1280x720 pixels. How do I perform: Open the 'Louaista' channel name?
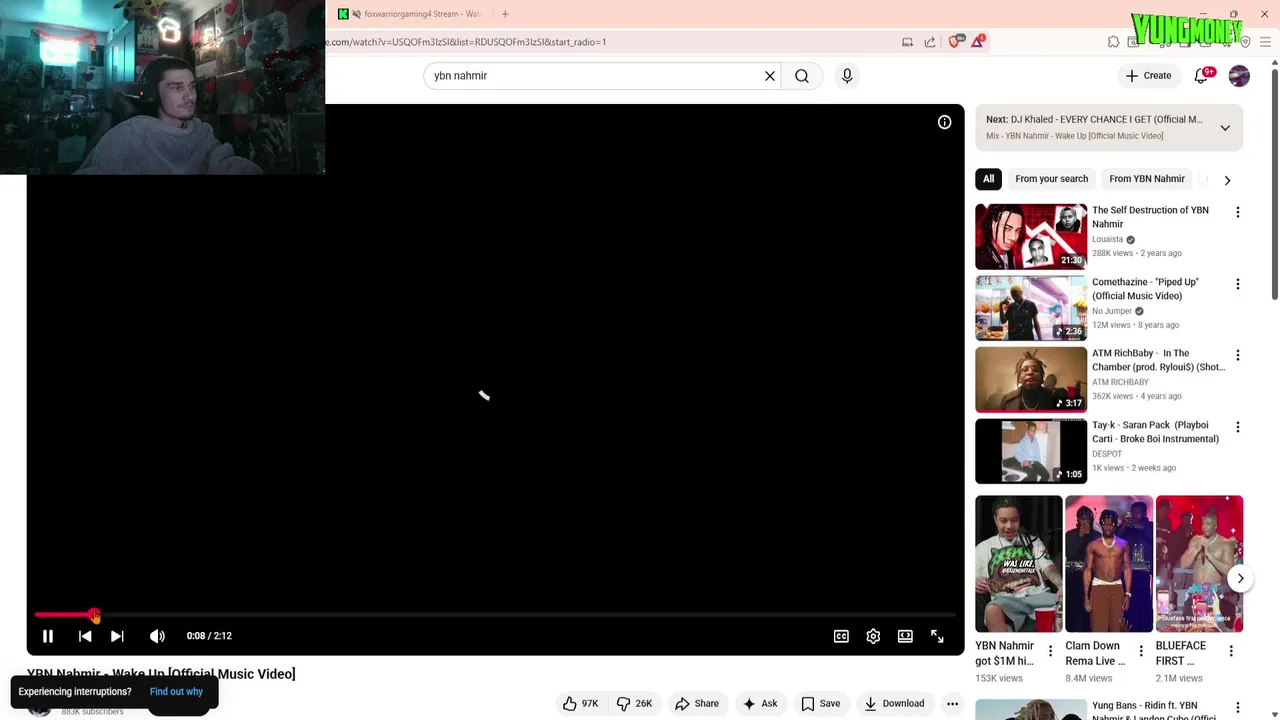coord(1107,240)
